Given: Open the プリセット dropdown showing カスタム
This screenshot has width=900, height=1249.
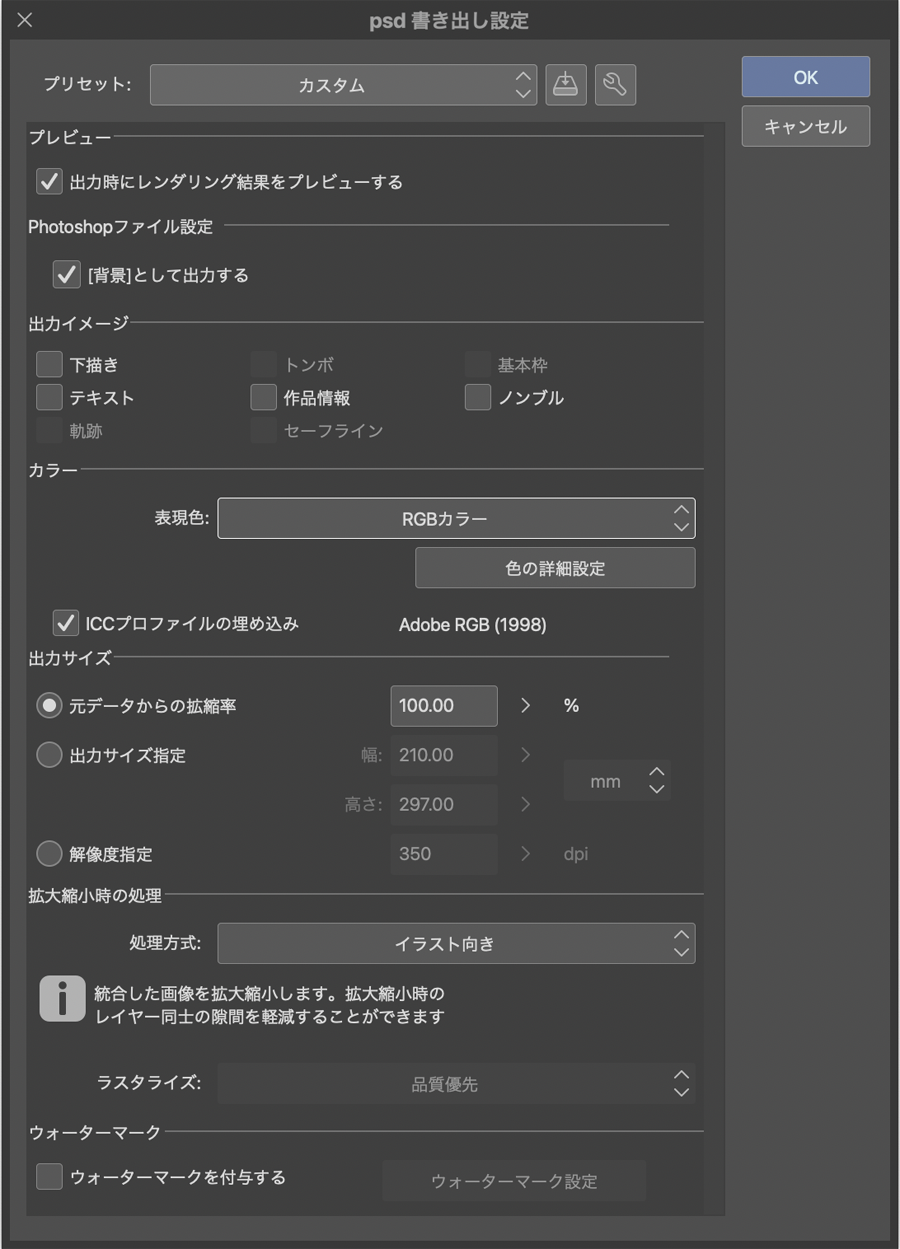Looking at the screenshot, I should (x=343, y=85).
